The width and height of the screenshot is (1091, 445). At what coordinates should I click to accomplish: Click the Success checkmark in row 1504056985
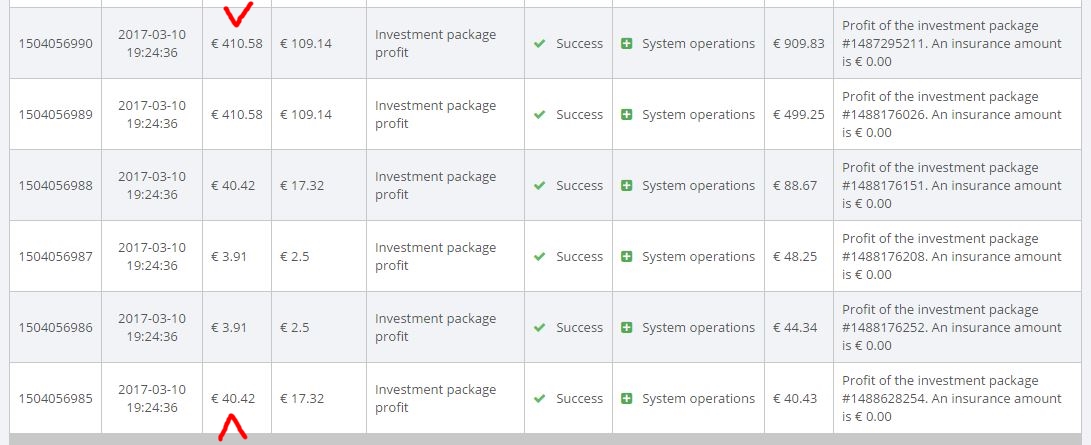coord(540,399)
